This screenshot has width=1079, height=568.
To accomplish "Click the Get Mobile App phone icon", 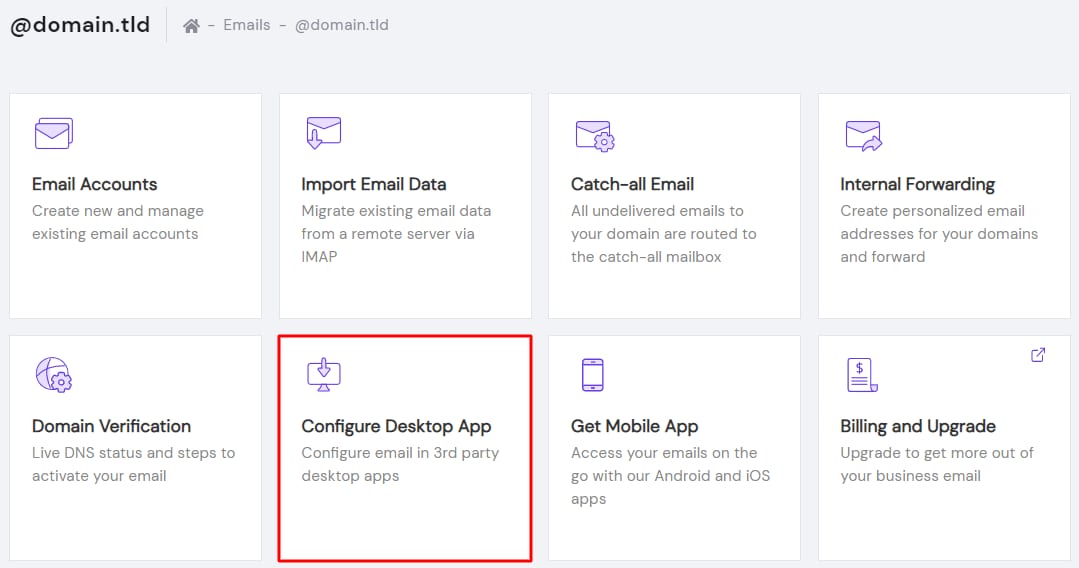I will click(592, 374).
